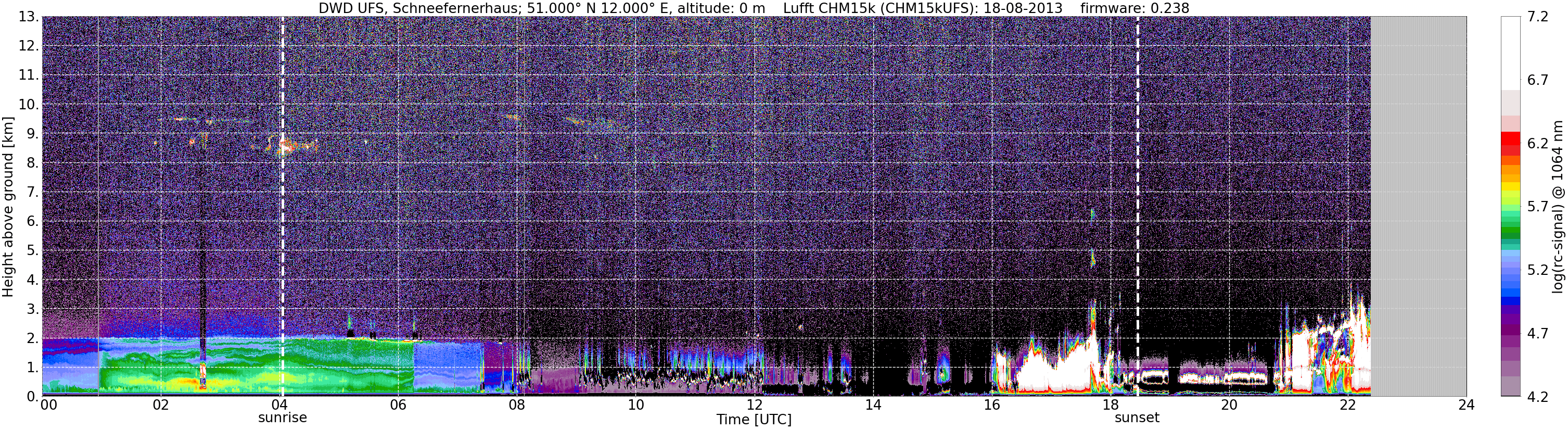Click the 'Time [UTC]' axis title
This screenshot has height=430, width=1568.
click(x=754, y=420)
